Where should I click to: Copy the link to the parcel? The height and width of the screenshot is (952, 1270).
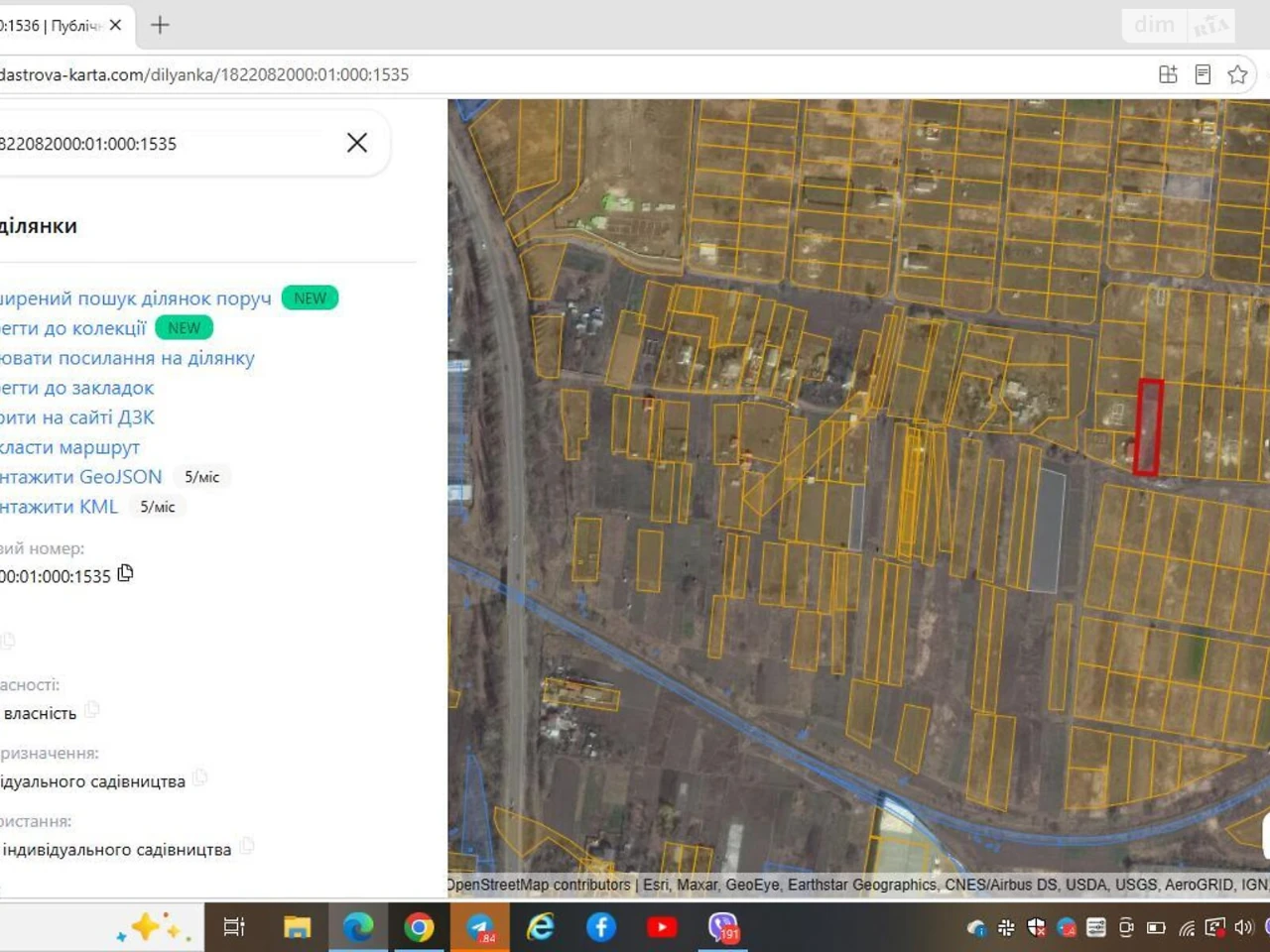[127, 358]
